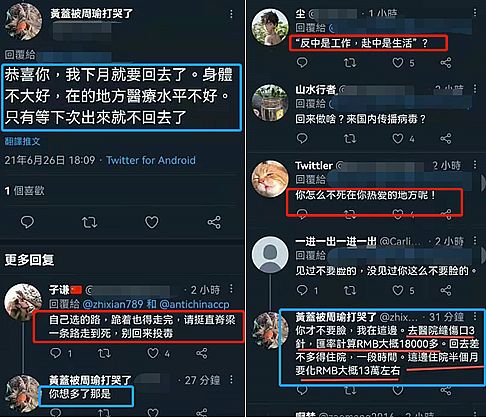The height and width of the screenshot is (418, 486).
Task: Open 山水行者's profile avatar
Action: point(270,103)
